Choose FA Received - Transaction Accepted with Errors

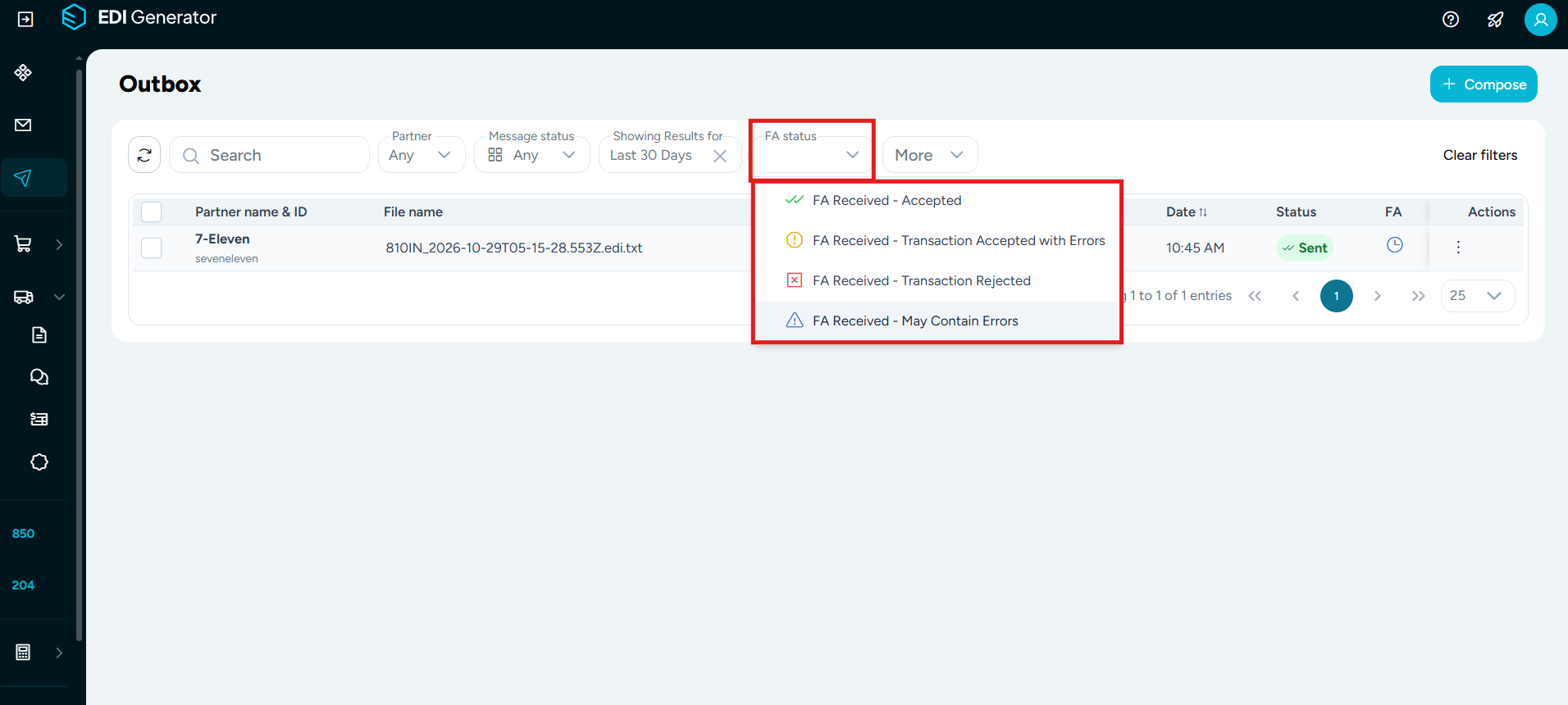point(937,241)
